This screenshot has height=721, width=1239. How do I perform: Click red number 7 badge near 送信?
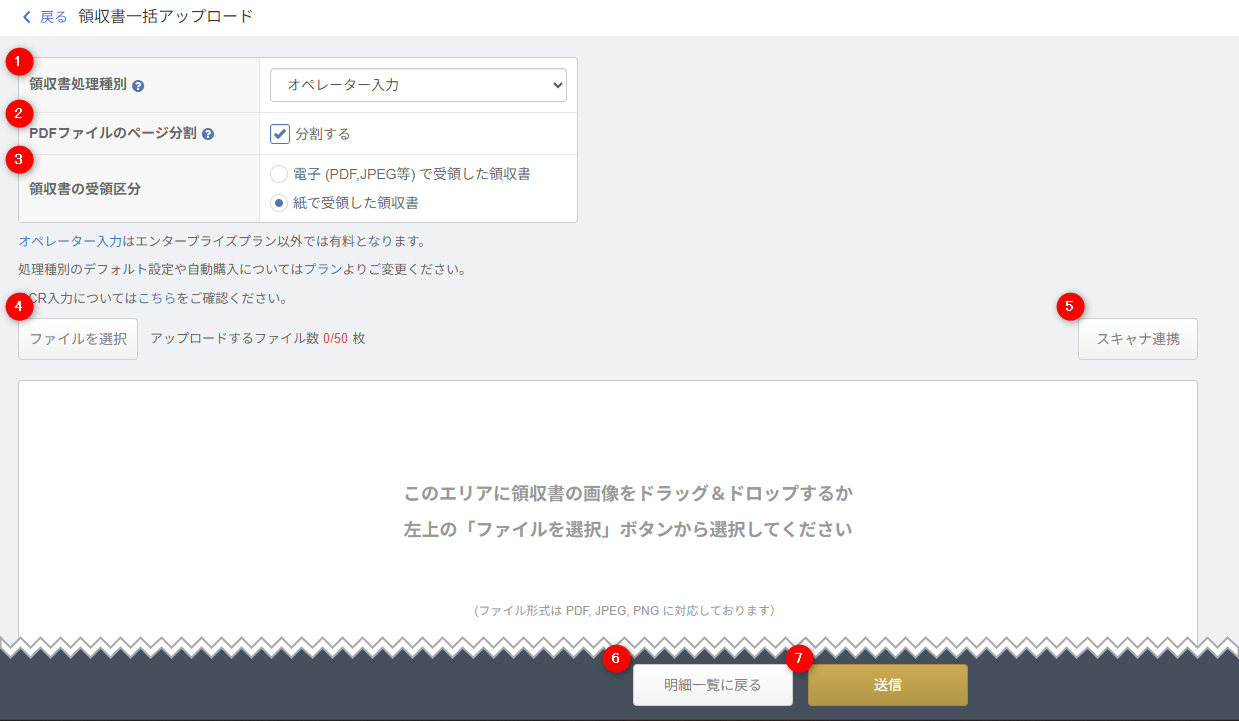(x=799, y=658)
